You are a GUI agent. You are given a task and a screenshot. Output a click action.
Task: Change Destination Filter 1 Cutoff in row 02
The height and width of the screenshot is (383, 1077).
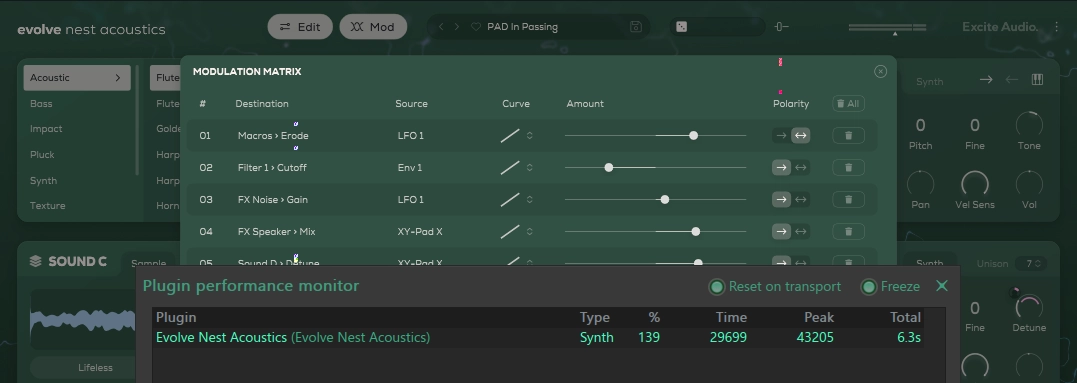[272, 167]
